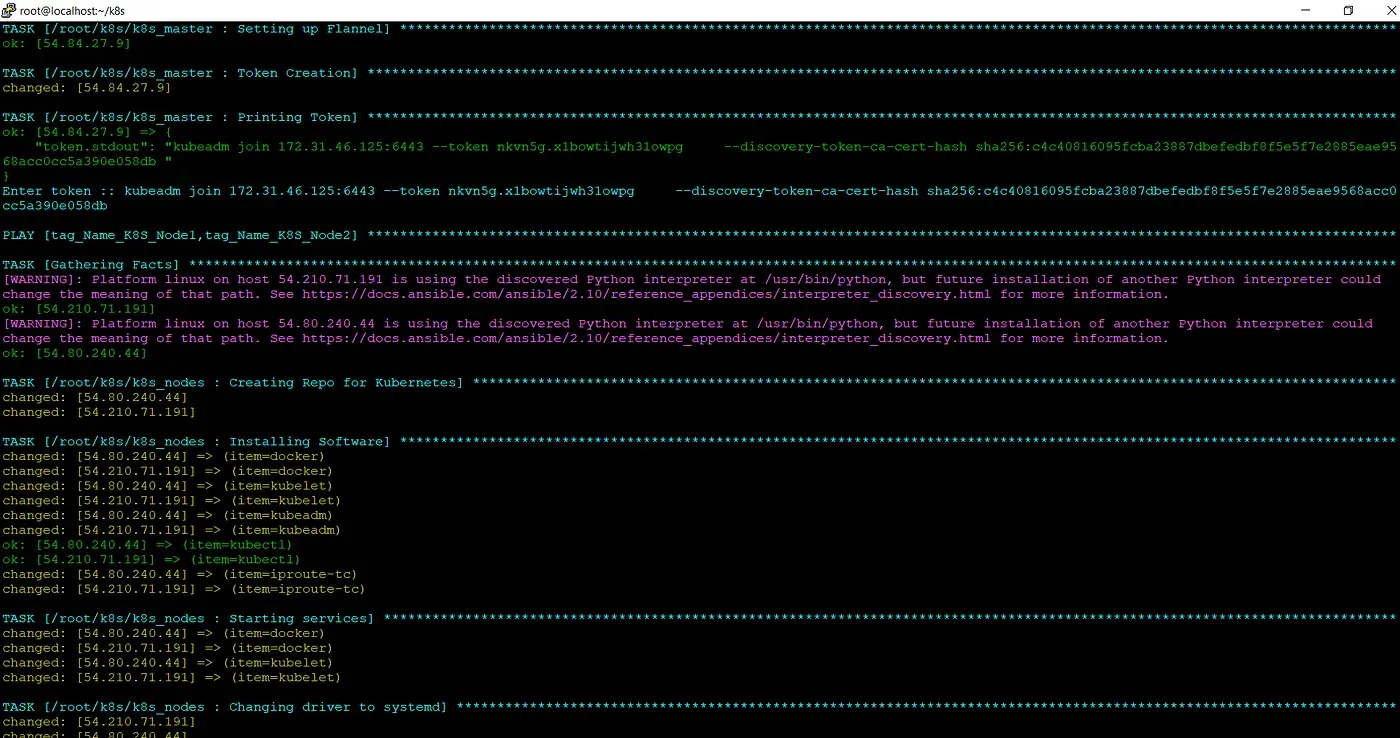Click the Enter token :: prompt line
Viewport: 1400px width, 738px height.
coord(700,198)
